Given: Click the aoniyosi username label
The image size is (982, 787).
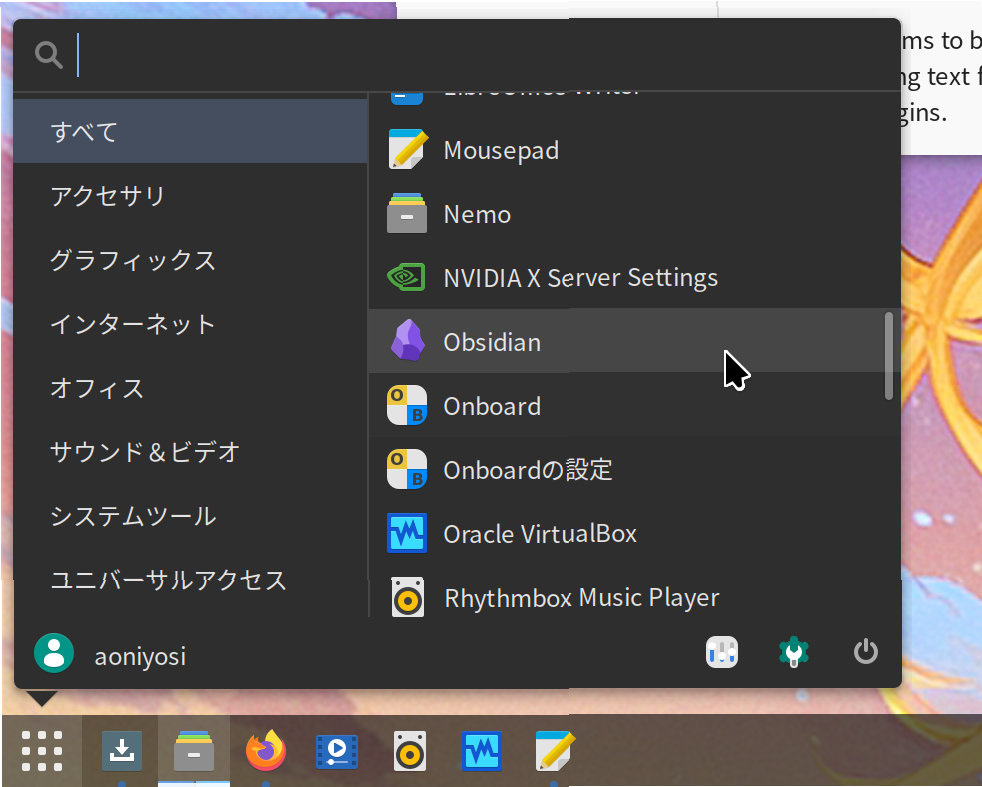Looking at the screenshot, I should tap(140, 656).
